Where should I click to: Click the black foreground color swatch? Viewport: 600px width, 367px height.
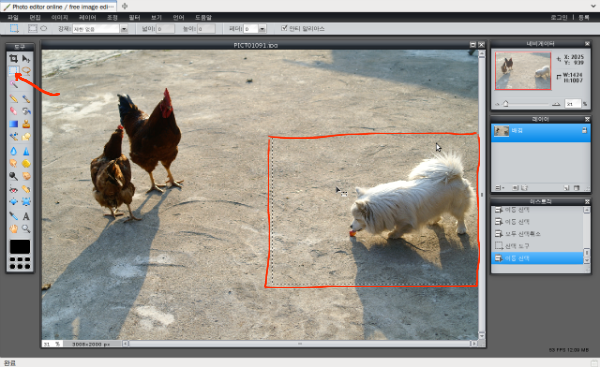pos(20,247)
